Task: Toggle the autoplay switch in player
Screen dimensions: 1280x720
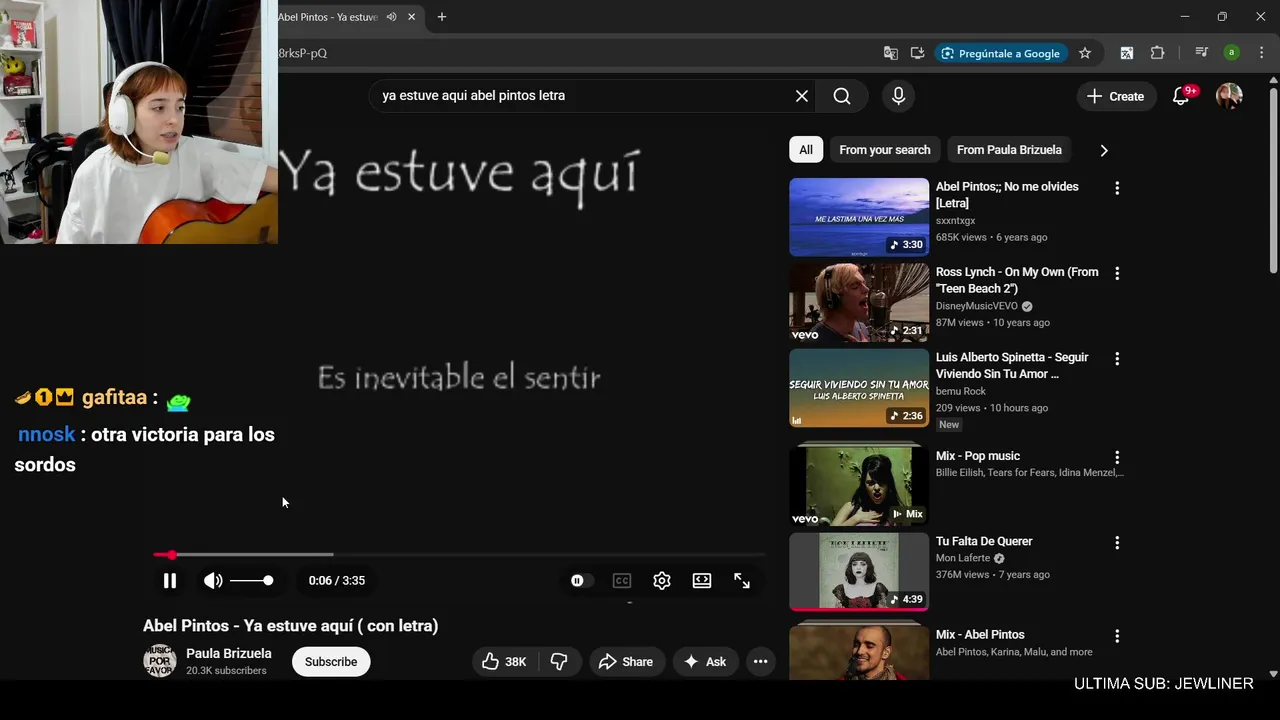Action: [580, 580]
